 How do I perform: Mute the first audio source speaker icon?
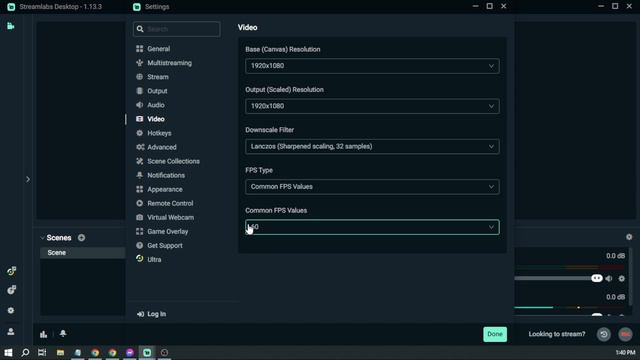609,278
